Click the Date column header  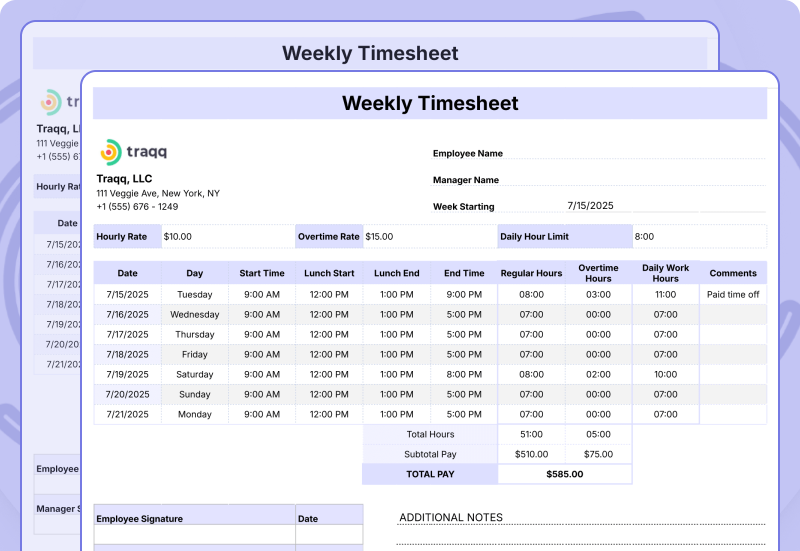(128, 273)
